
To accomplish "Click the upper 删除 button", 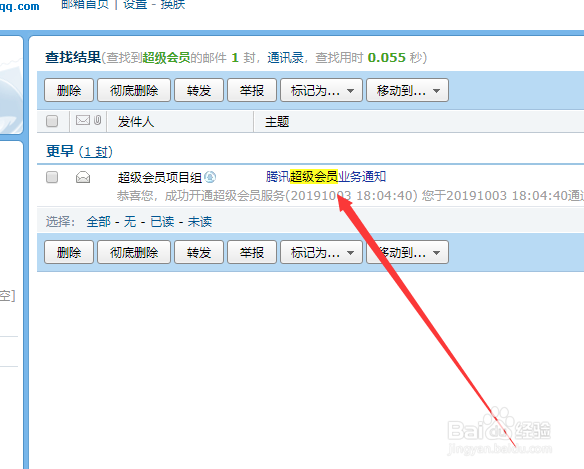I will click(69, 90).
